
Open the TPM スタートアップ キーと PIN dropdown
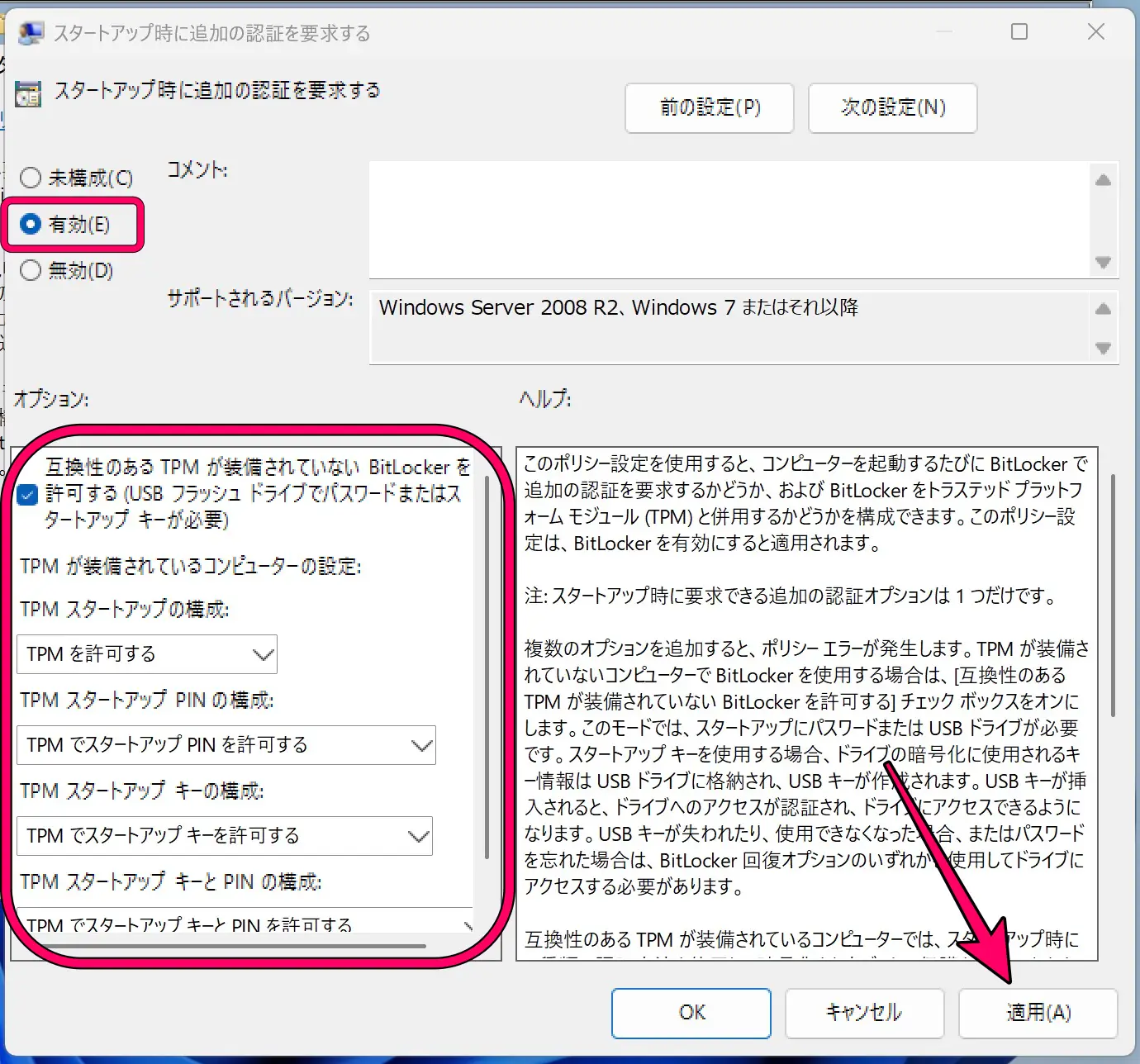245,922
